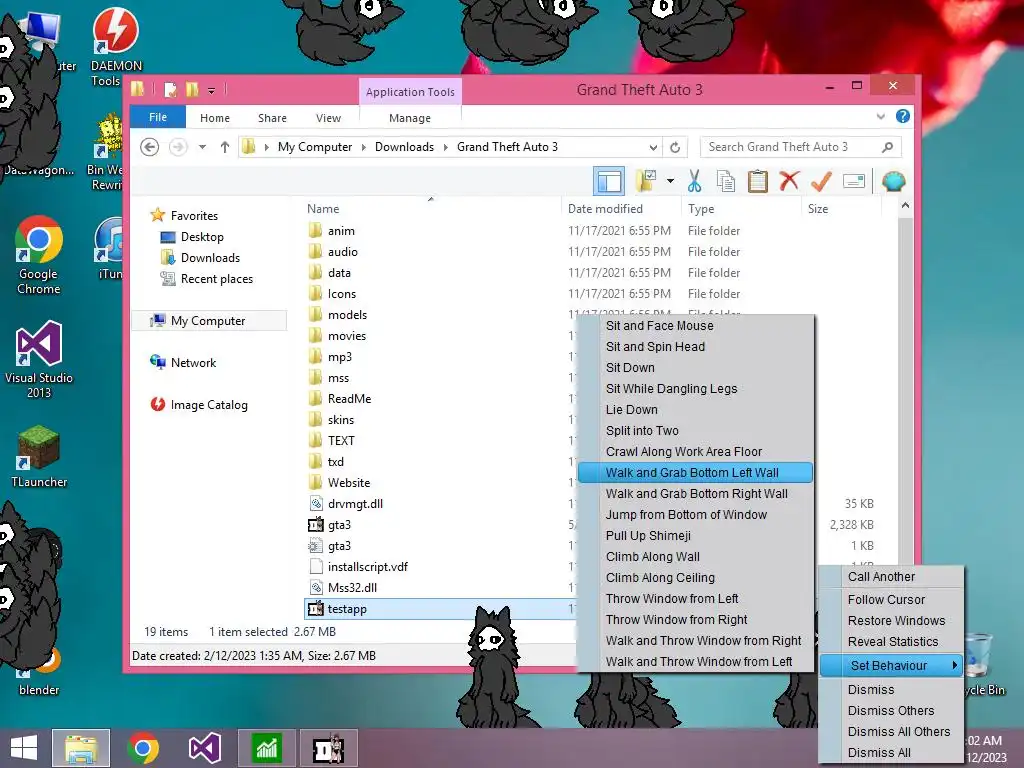
Task: Select the anim folder
Action: 341,231
